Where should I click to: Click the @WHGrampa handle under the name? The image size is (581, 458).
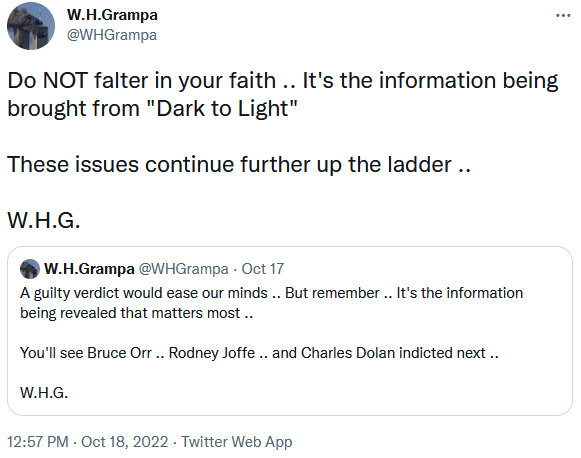[x=112, y=35]
